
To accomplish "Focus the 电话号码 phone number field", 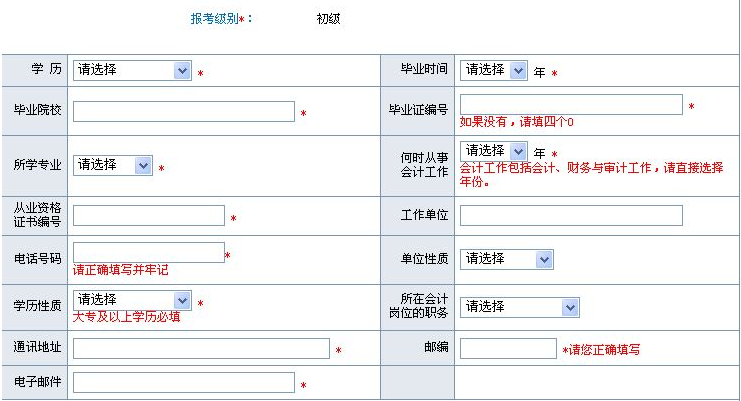I will point(149,252).
